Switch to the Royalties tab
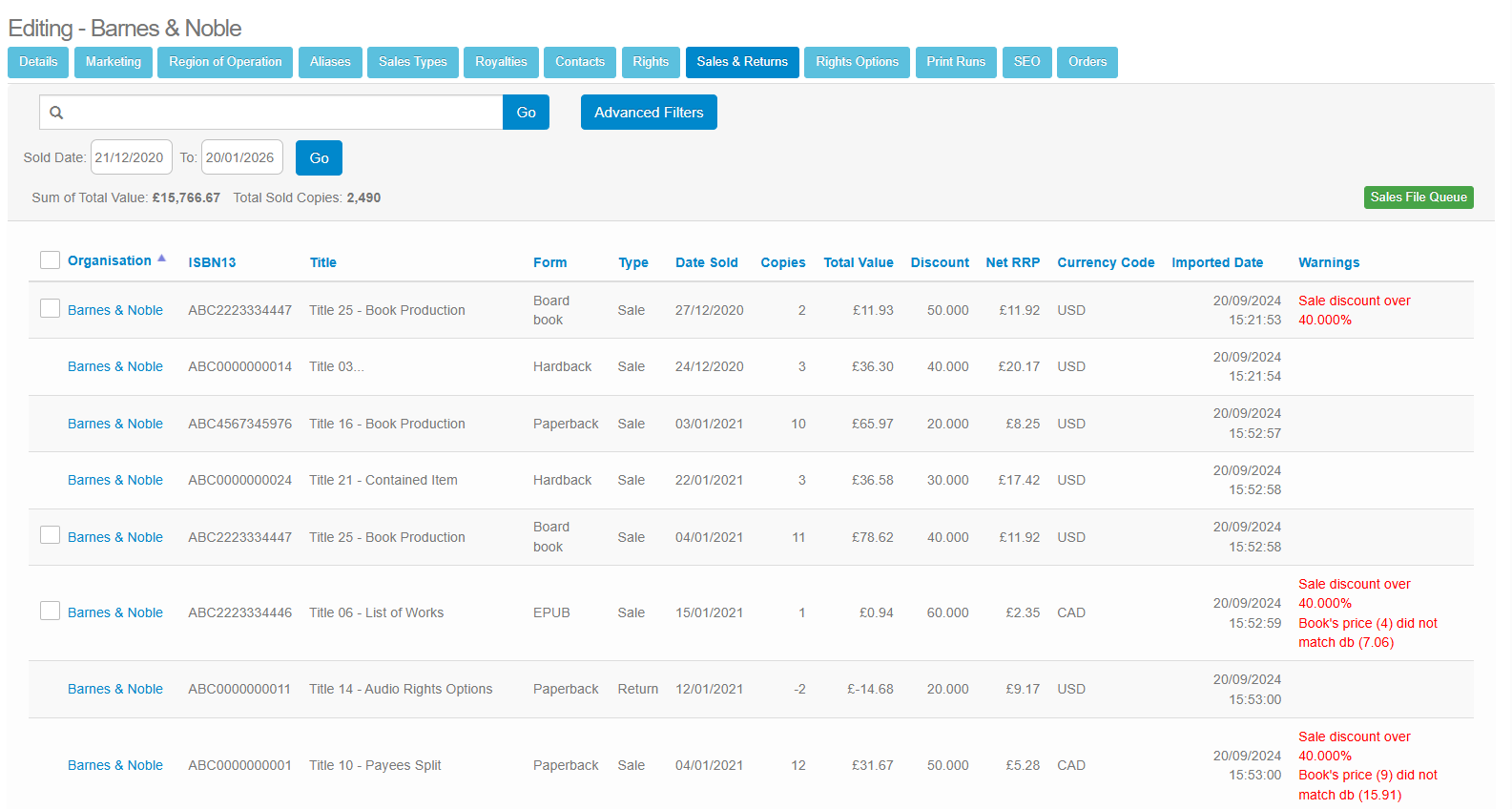The width and height of the screenshot is (1512, 809). (x=501, y=62)
